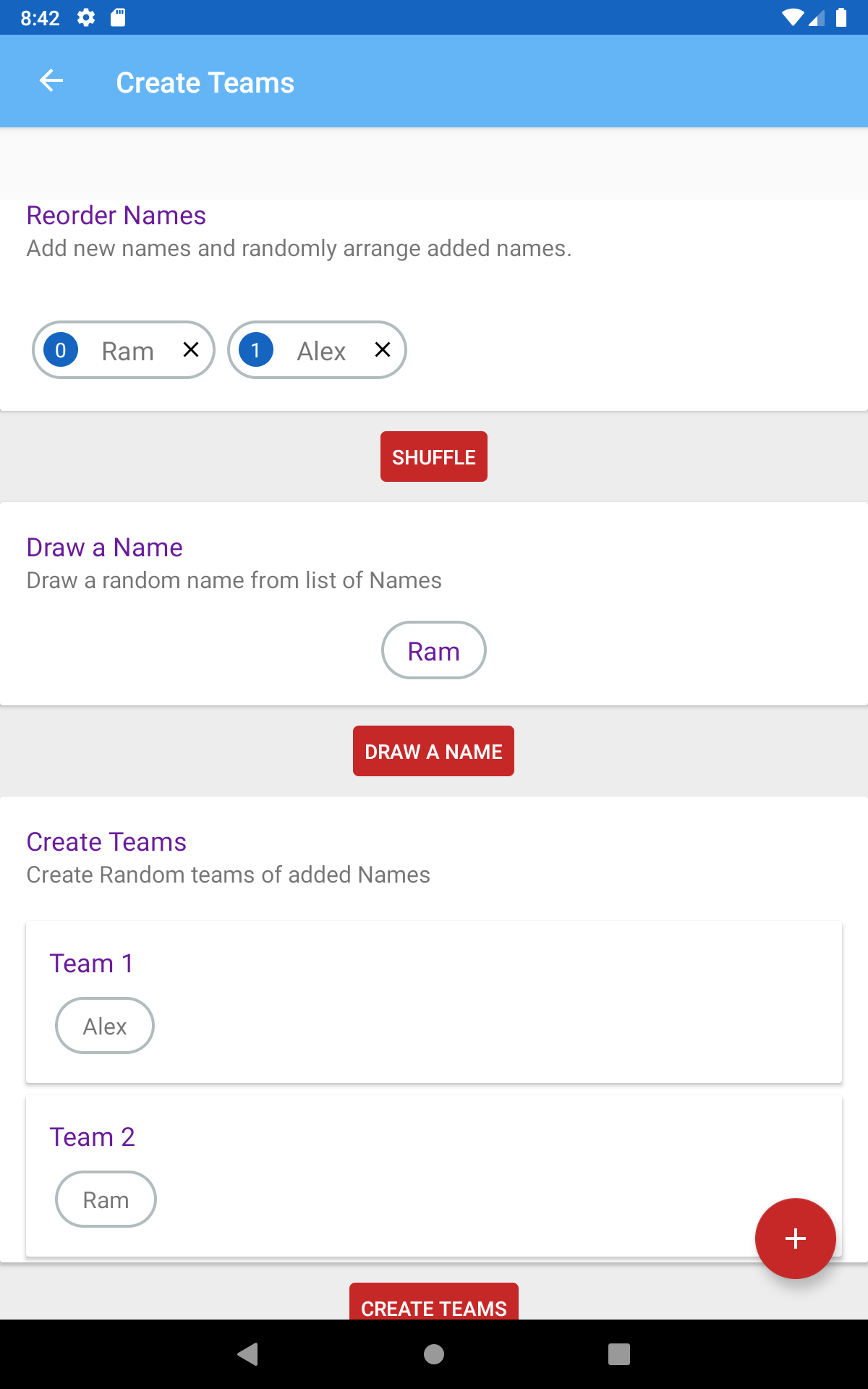Tap the Android home navigation button
The height and width of the screenshot is (1389, 868).
[x=434, y=1354]
